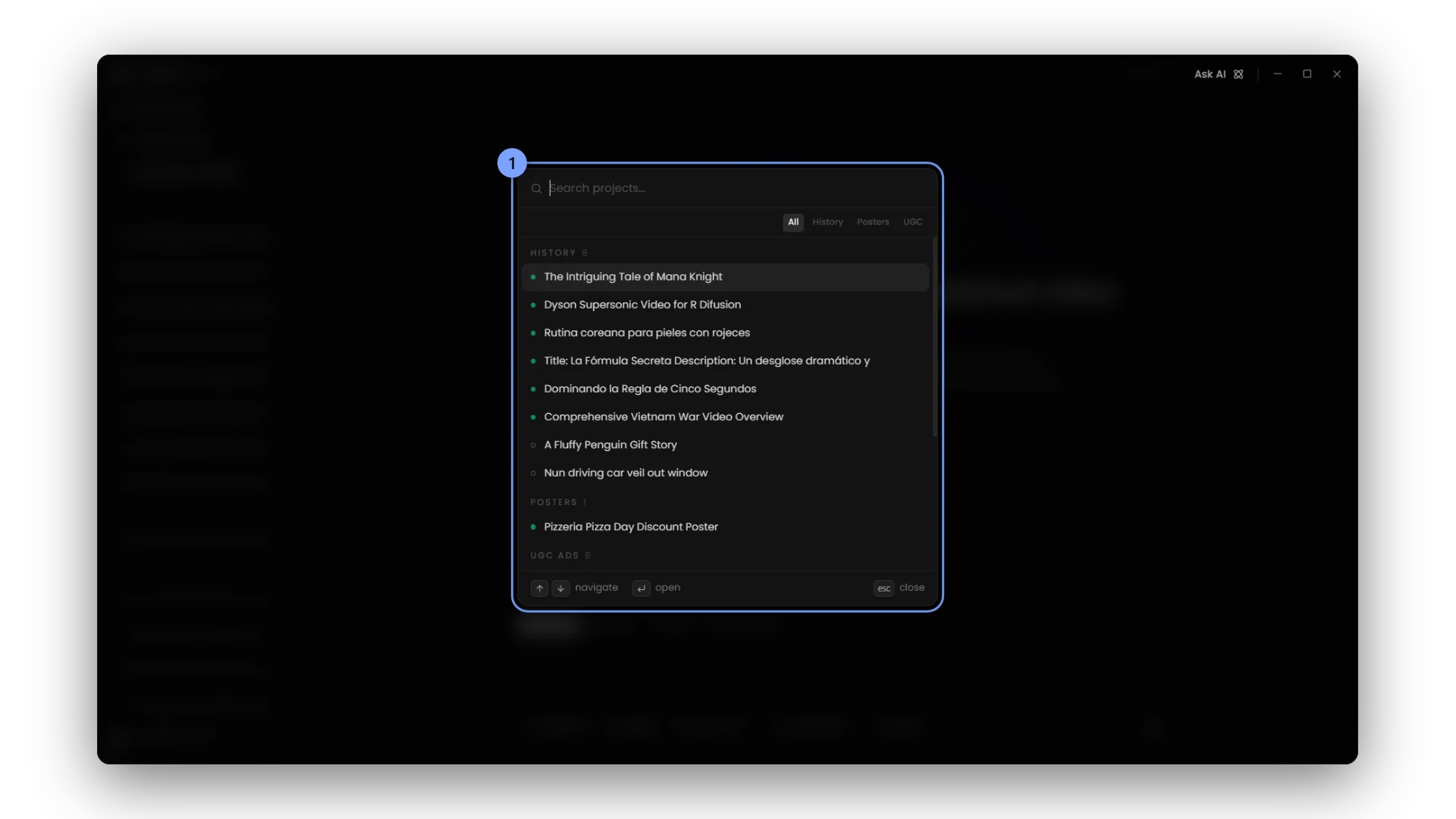The height and width of the screenshot is (819, 1456).
Task: Open The Intriguing Tale of Mana Knight
Action: [725, 277]
